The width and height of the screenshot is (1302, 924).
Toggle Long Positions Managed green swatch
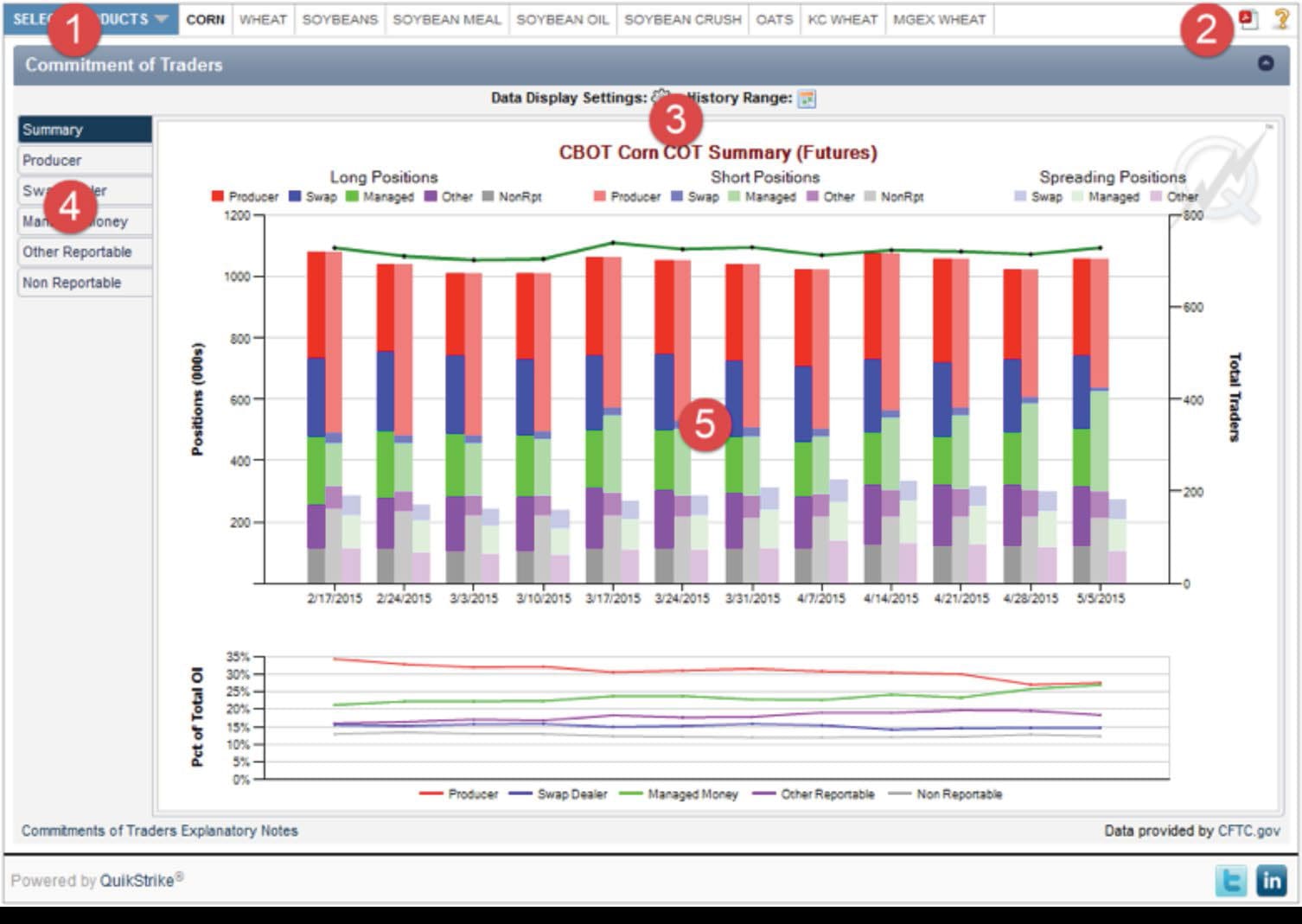[x=352, y=197]
